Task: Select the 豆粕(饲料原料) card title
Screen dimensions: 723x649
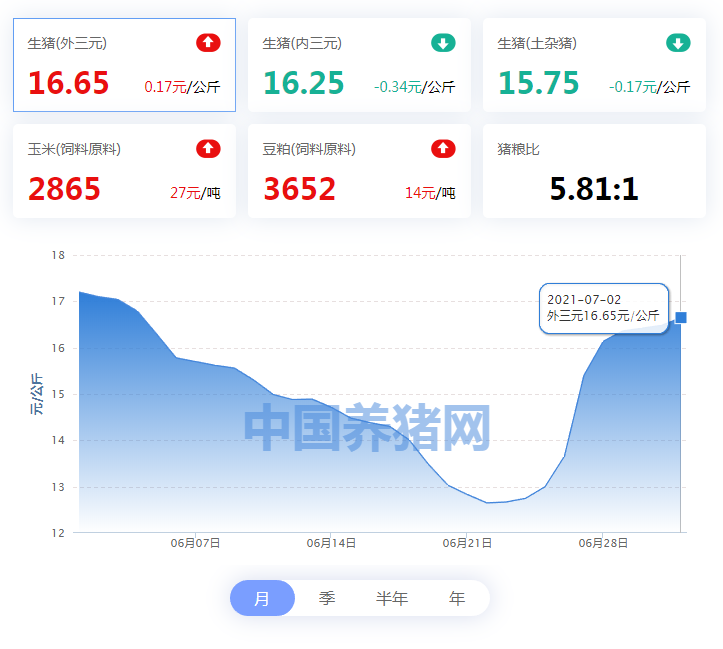Action: [309, 149]
